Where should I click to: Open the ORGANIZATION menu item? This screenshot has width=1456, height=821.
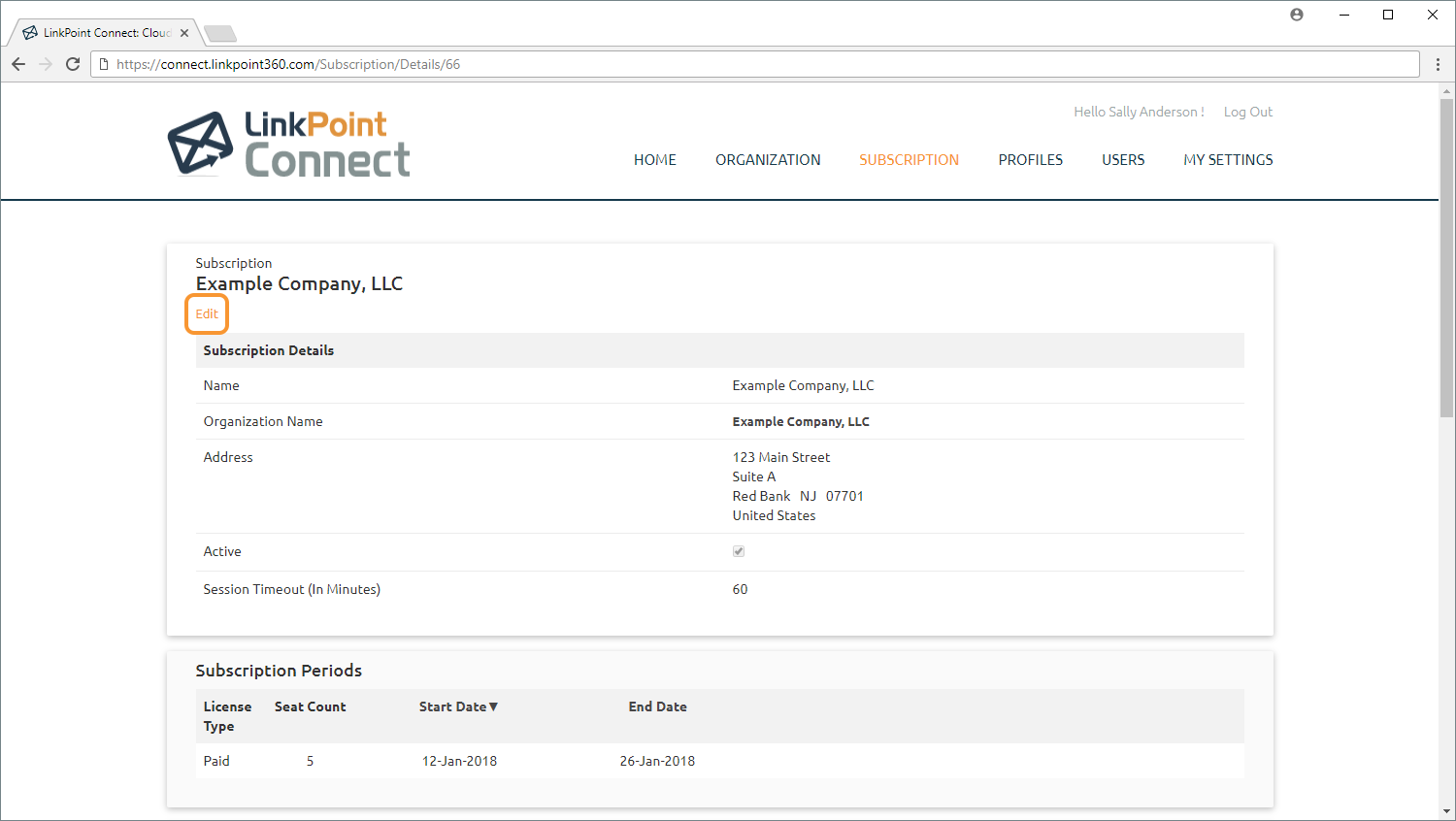click(x=768, y=160)
